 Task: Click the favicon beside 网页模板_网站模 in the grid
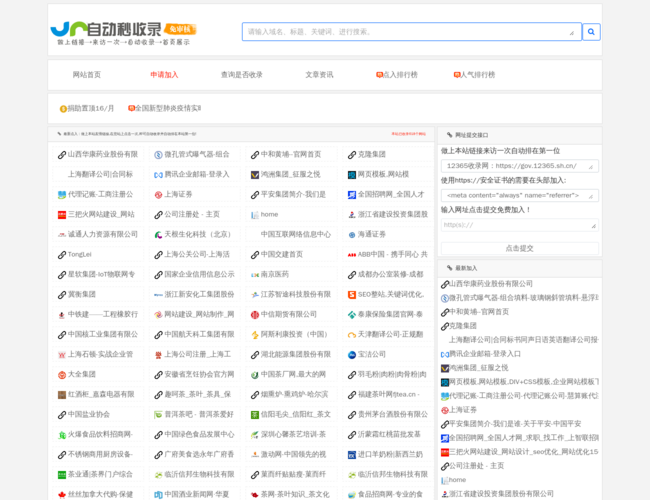click(352, 175)
